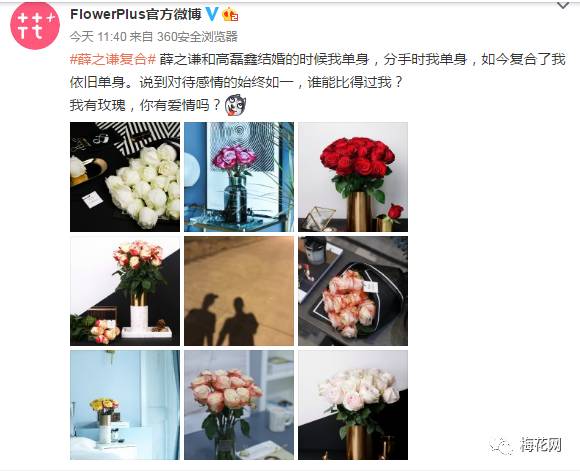Follow the 360安全浏览器 source link
Screen dimensions: 580x471
(x=197, y=37)
